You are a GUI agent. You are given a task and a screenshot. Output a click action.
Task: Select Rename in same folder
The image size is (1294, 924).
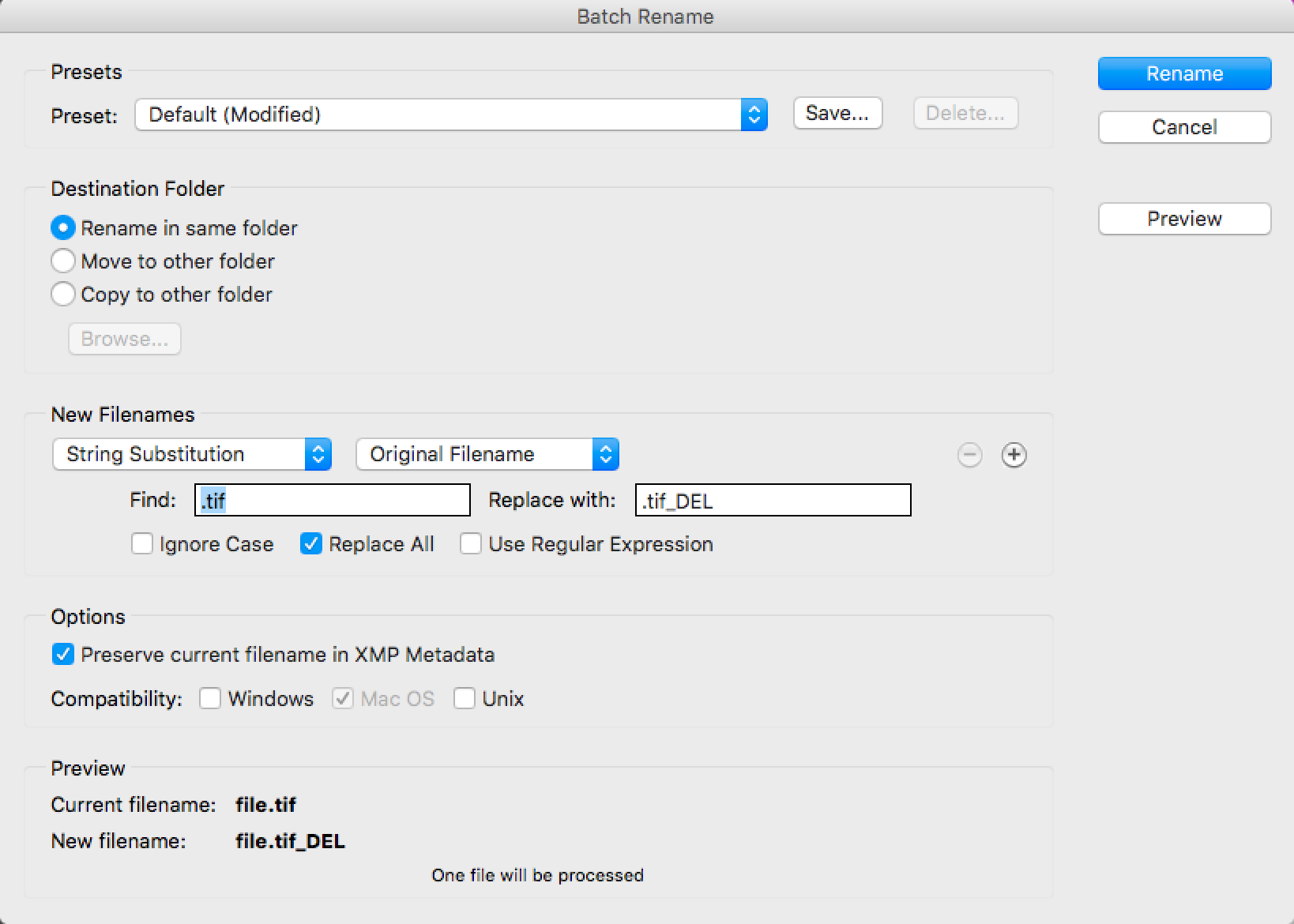pos(63,227)
